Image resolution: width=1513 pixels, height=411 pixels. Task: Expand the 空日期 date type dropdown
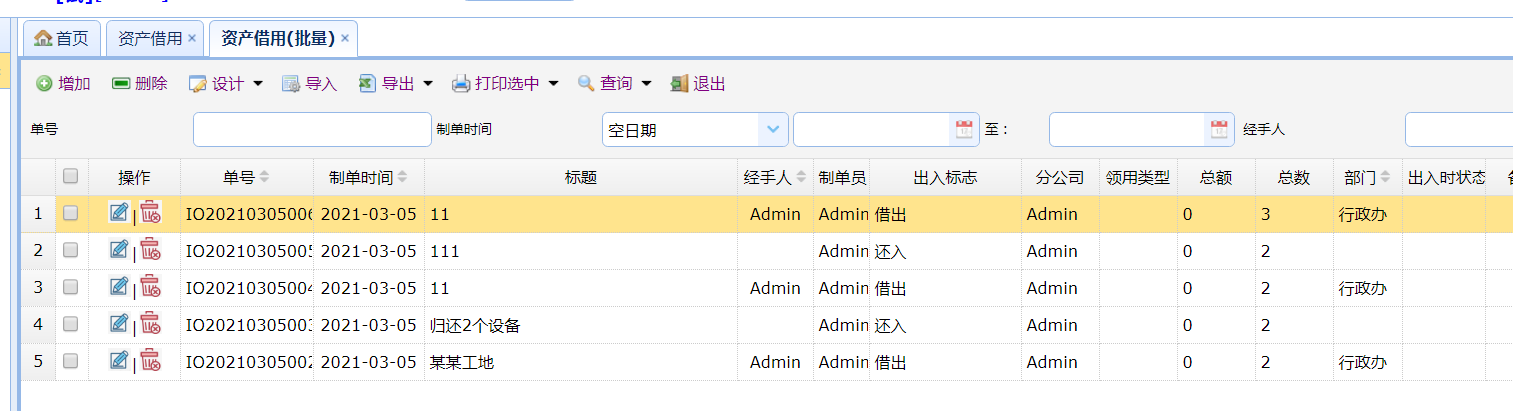click(772, 129)
